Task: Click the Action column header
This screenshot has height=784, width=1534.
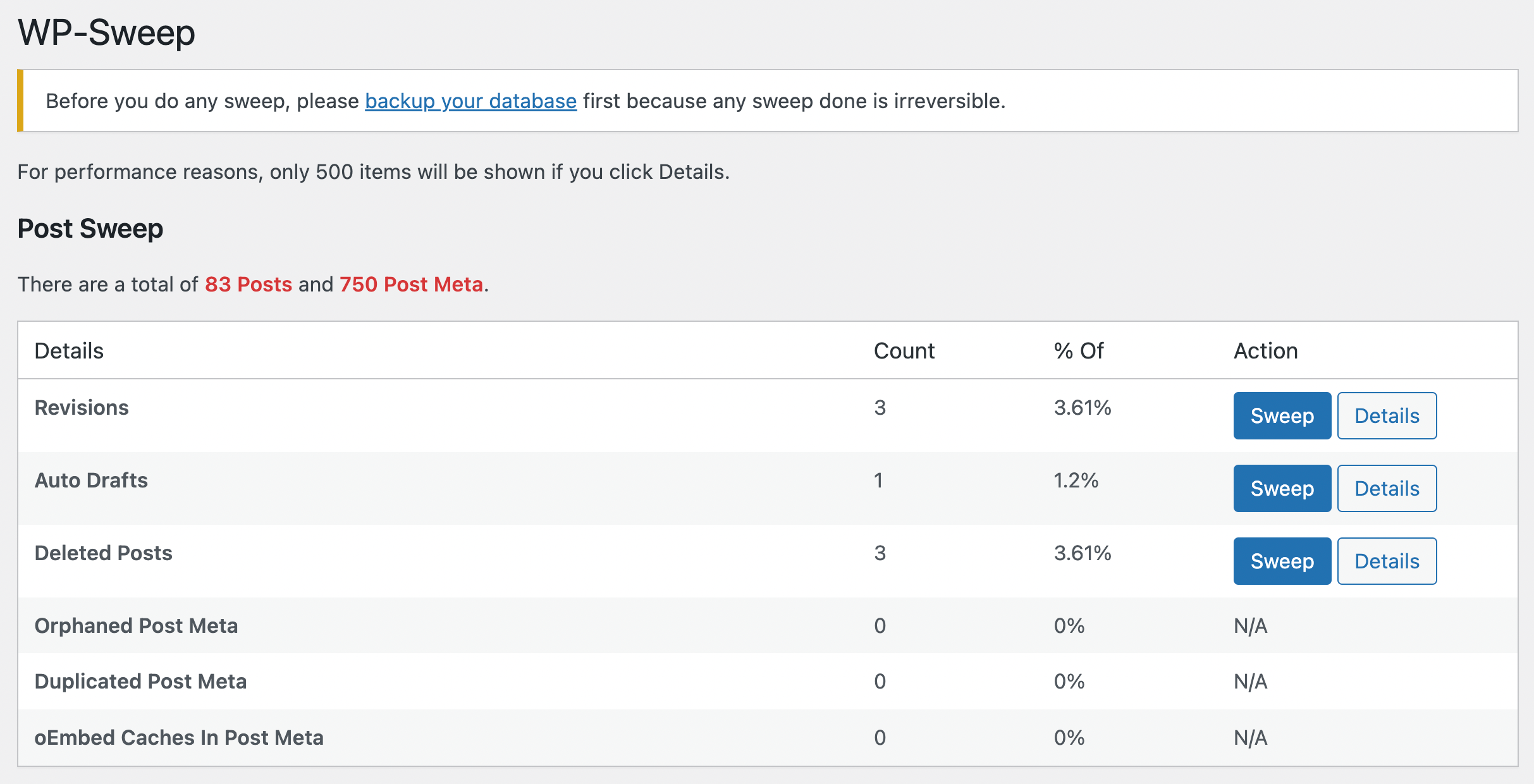Action: (1265, 351)
